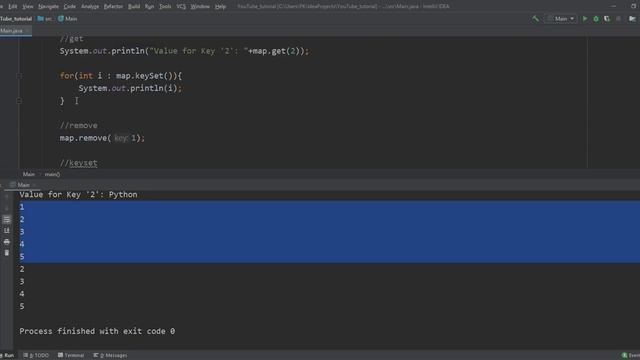The height and width of the screenshot is (360, 640).
Task: Open the Tools menu
Action: coord(165,7)
